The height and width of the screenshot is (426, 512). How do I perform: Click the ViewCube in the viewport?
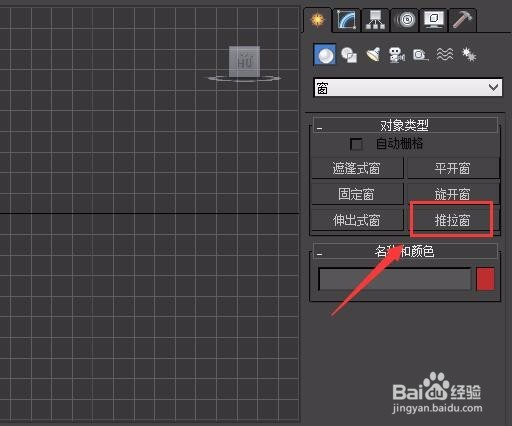coord(244,62)
